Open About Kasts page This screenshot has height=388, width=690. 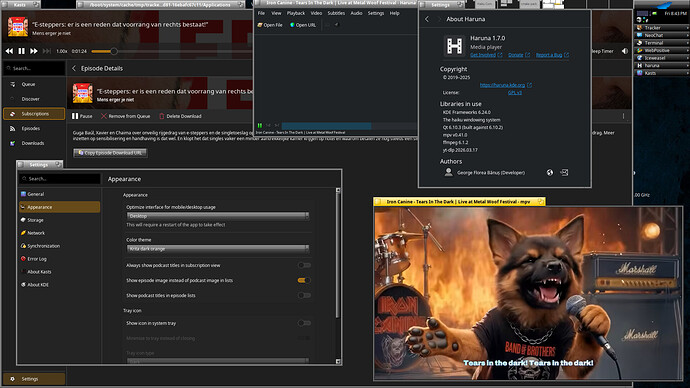(x=59, y=272)
